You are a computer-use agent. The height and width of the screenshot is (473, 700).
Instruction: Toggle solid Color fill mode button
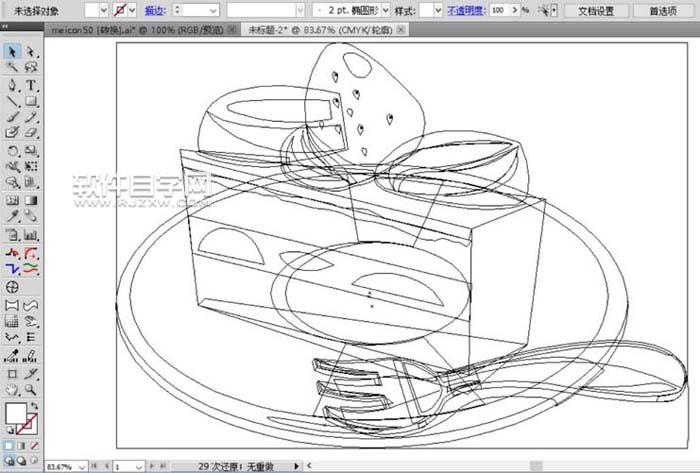click(8, 445)
